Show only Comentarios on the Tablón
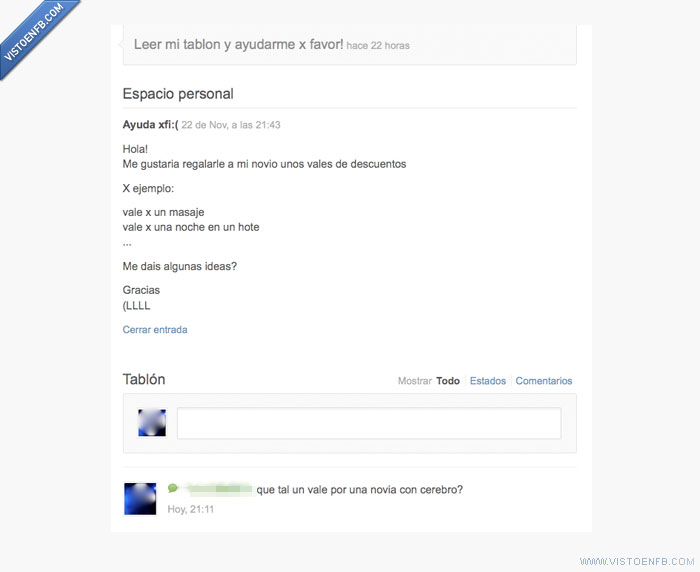The height and width of the screenshot is (572, 700). coord(544,381)
